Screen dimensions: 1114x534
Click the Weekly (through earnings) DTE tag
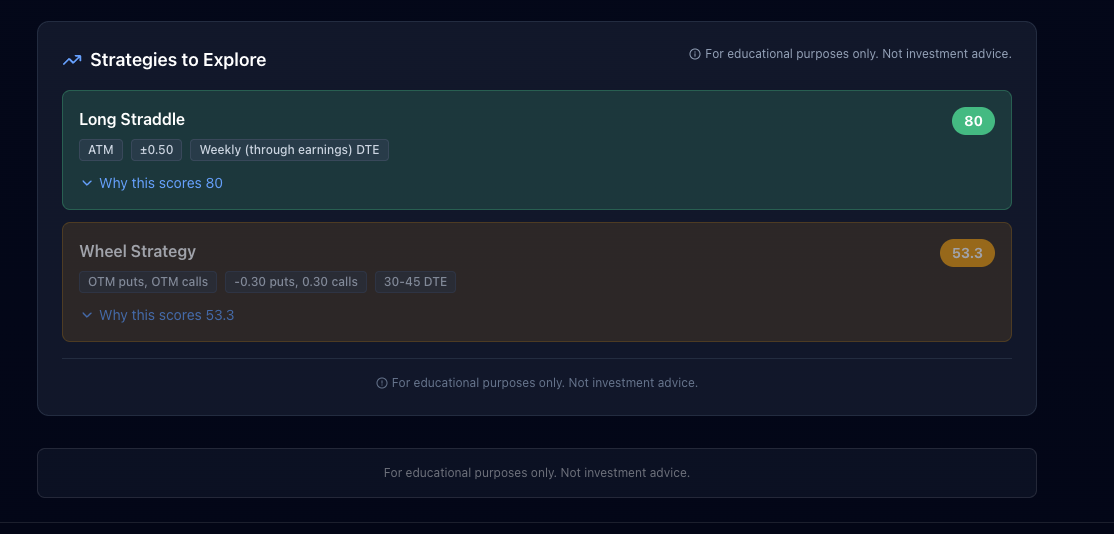point(289,150)
